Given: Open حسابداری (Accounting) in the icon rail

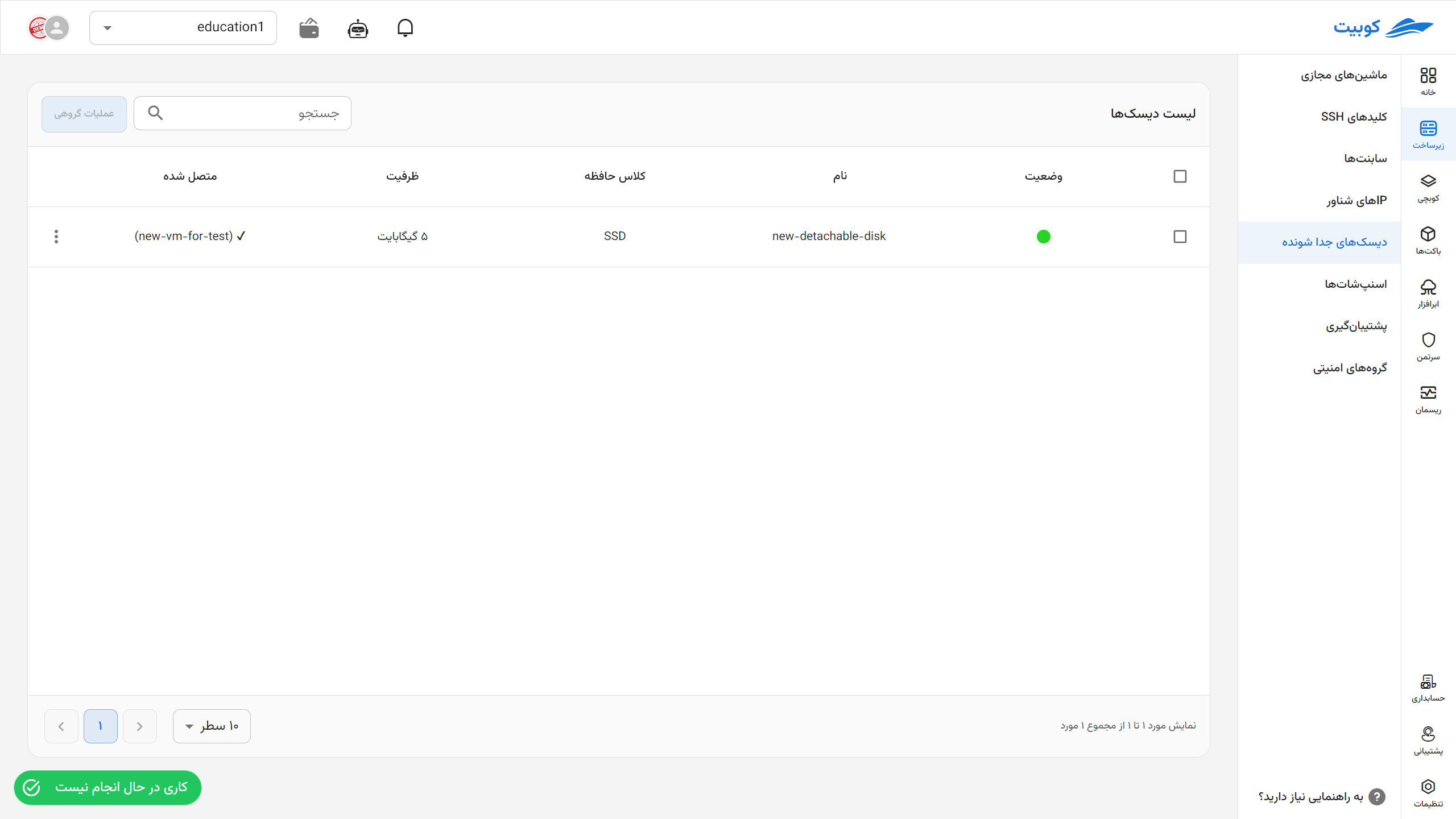Looking at the screenshot, I should tap(1428, 688).
